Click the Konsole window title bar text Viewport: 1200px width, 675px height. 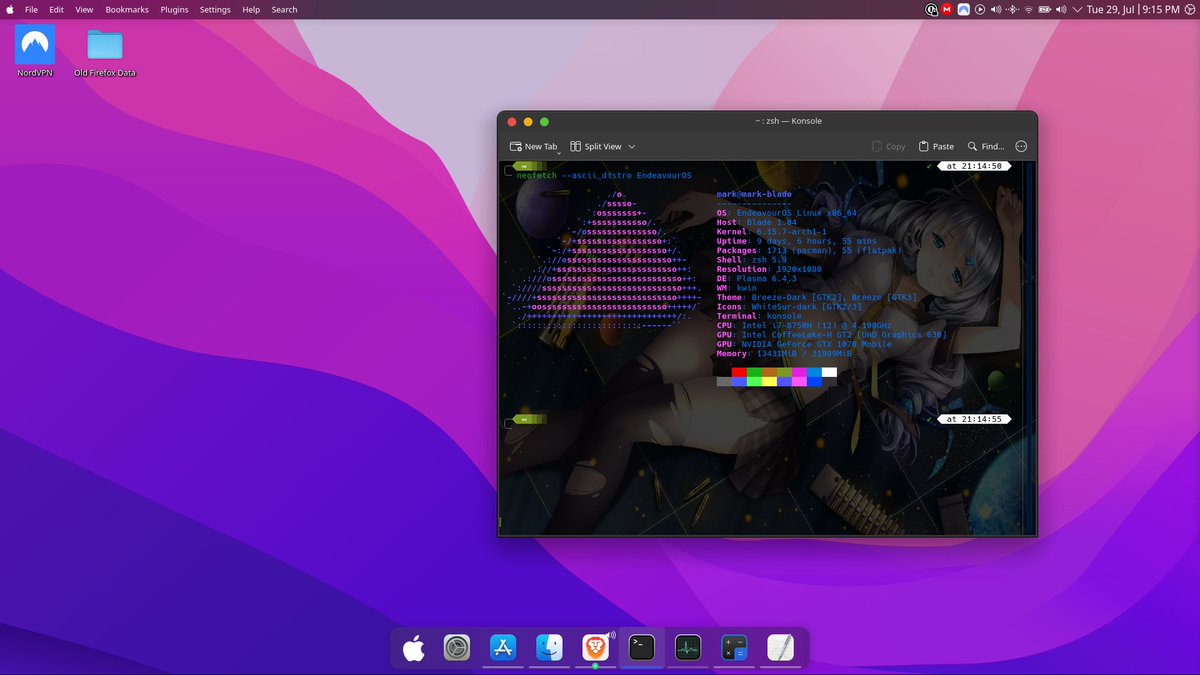[788, 121]
